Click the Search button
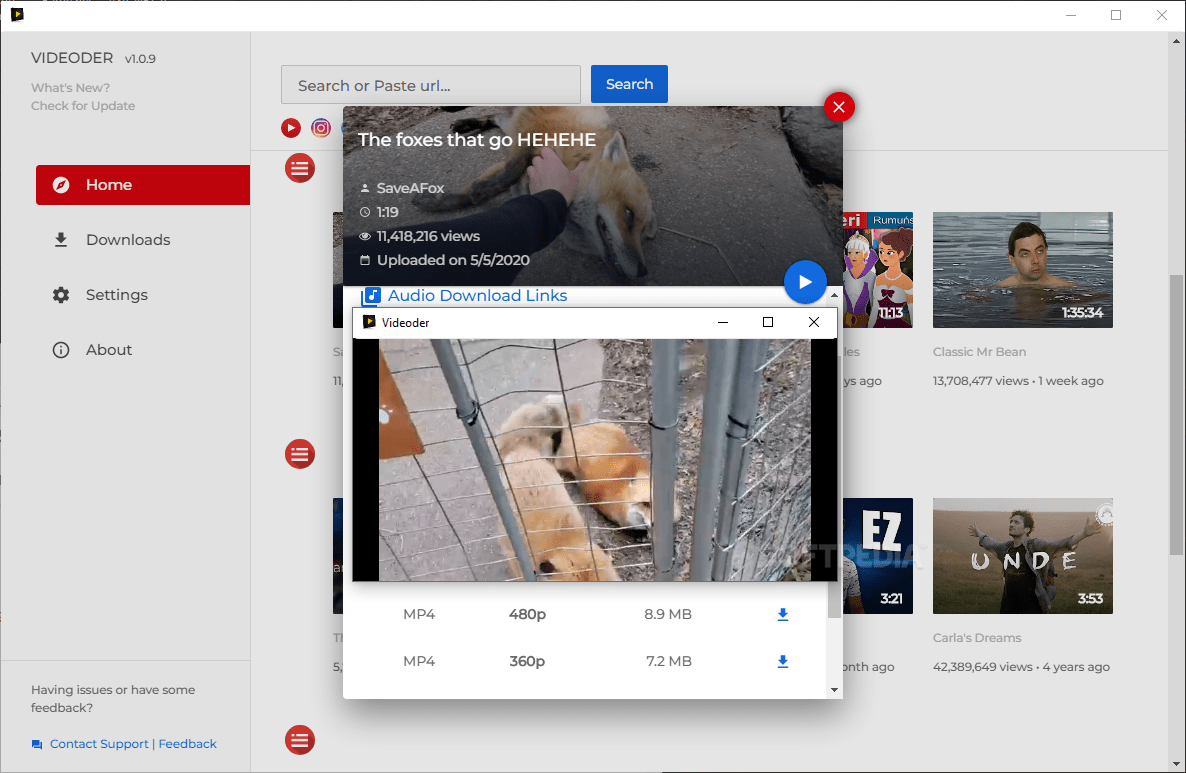The image size is (1186, 773). coord(629,84)
